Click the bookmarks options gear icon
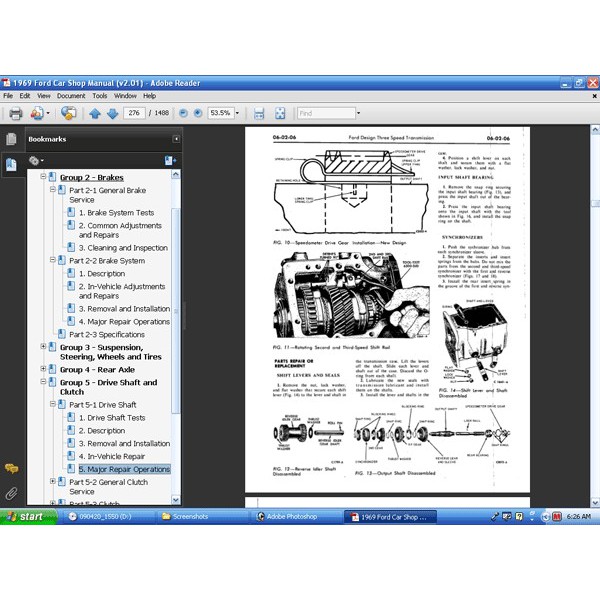This screenshot has height=600, width=600. (36, 161)
